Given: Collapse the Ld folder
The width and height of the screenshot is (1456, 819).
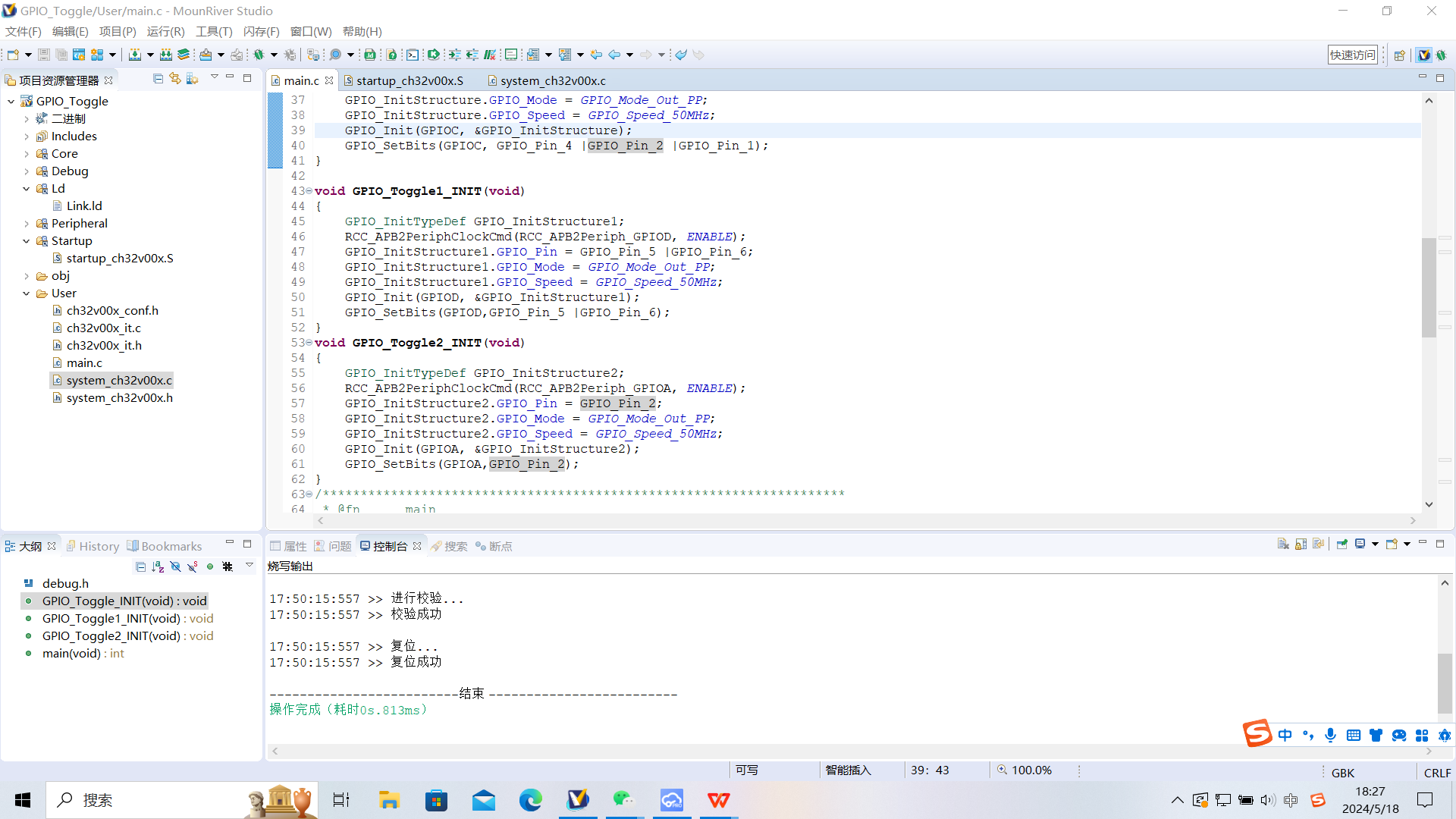Looking at the screenshot, I should (27, 189).
